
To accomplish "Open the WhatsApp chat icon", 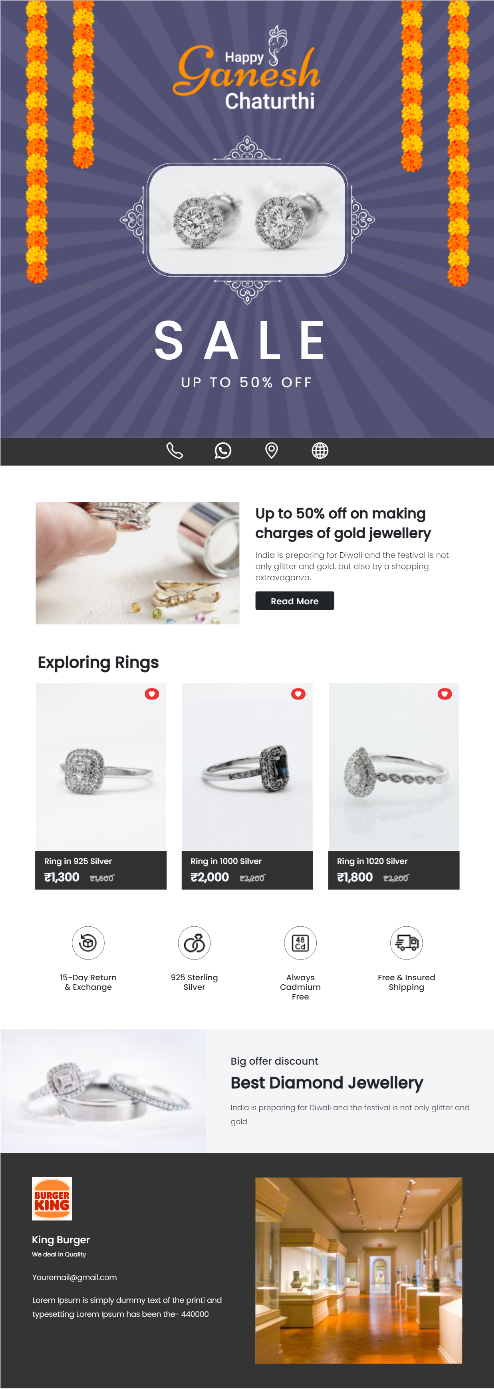I will point(223,451).
